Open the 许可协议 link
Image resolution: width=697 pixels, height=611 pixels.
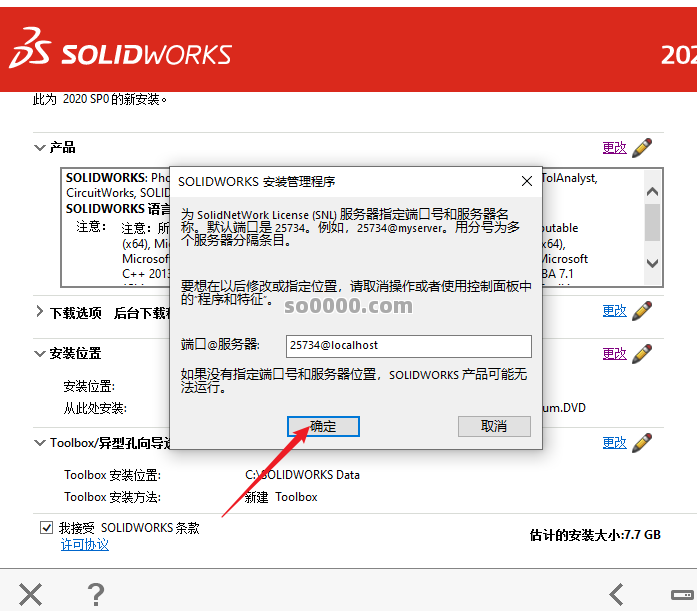pos(84,544)
